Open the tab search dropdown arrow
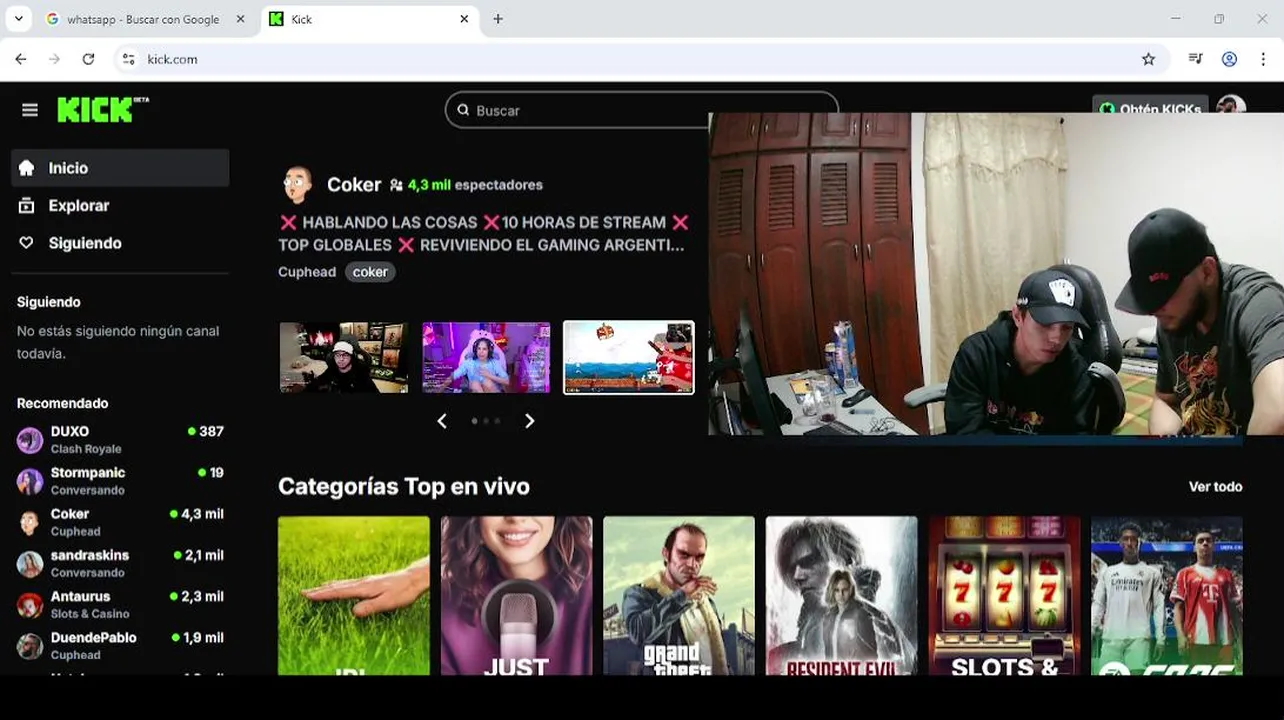 pos(18,19)
